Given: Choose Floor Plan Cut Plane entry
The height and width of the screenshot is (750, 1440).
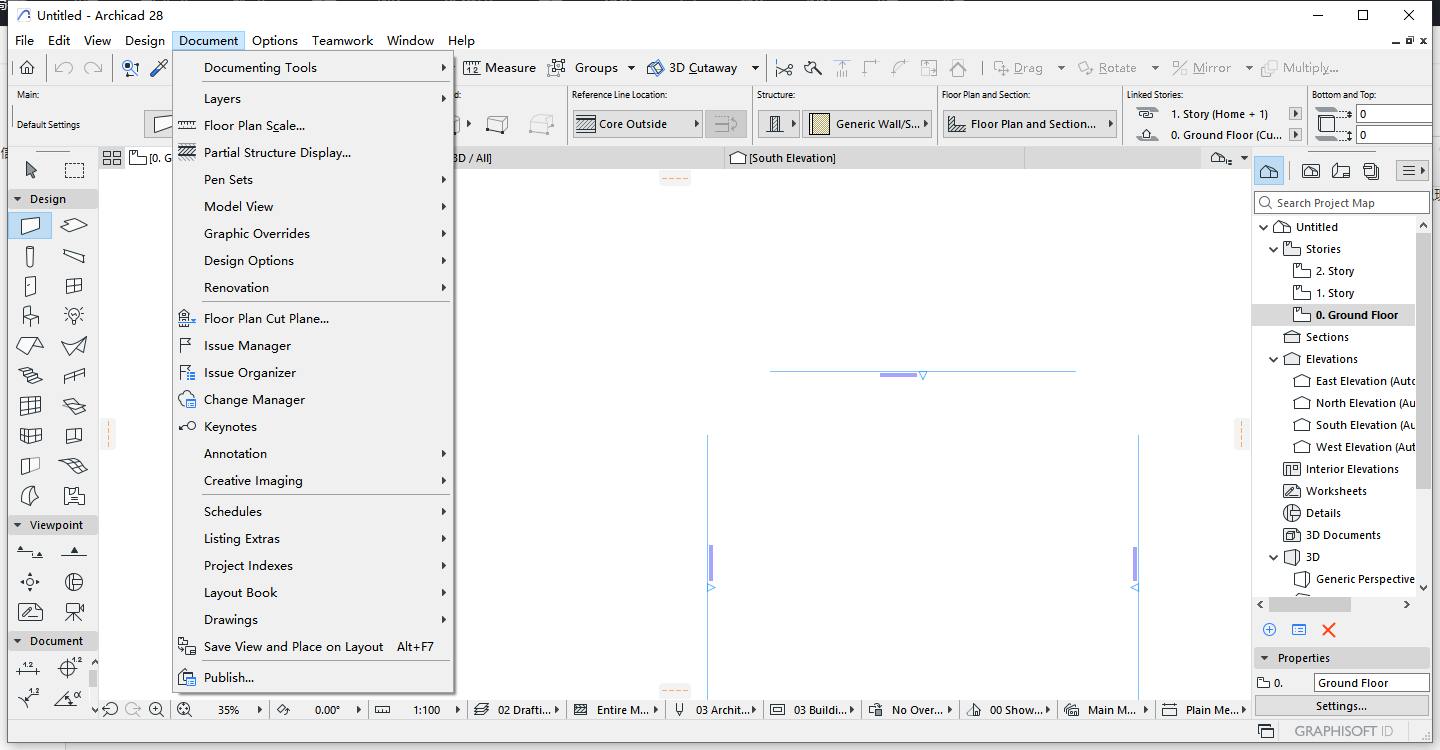Looking at the screenshot, I should point(312,319).
